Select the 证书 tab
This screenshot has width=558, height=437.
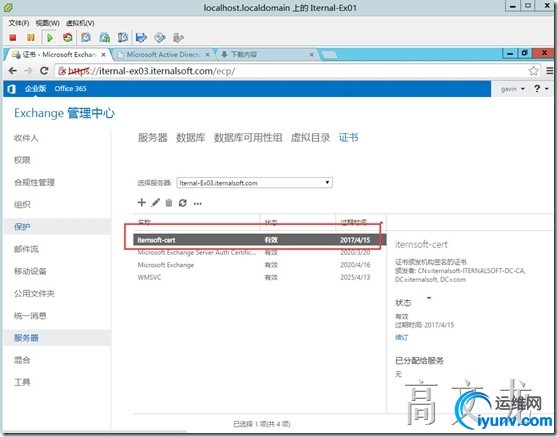point(348,138)
